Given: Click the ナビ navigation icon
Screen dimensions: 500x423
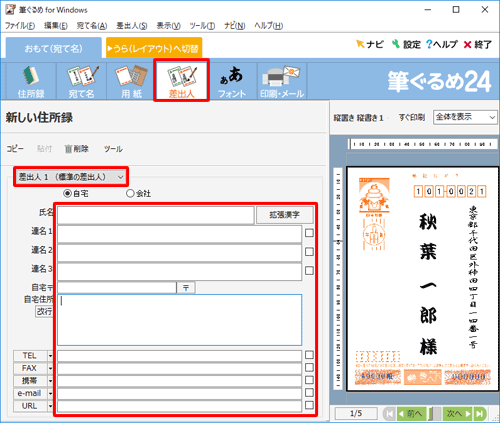Looking at the screenshot, I should 369,44.
